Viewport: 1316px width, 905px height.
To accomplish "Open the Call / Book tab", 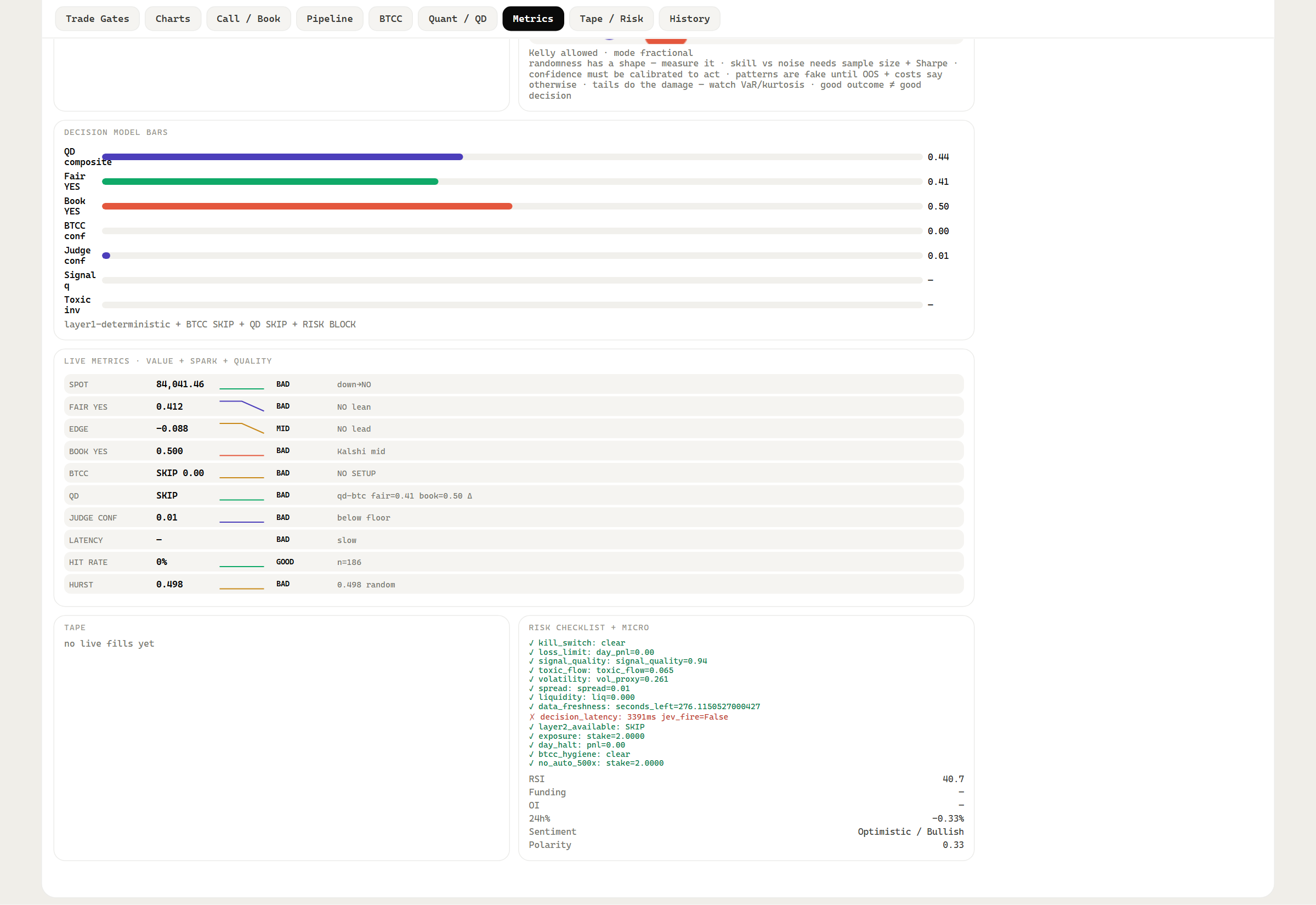I will click(248, 19).
